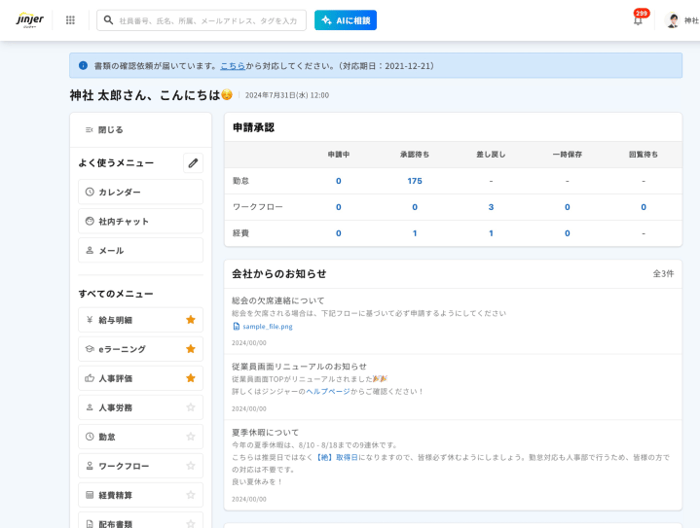The image size is (700, 528).
Task: Click the 会社からのお知らせ heading
Action: pos(279,274)
